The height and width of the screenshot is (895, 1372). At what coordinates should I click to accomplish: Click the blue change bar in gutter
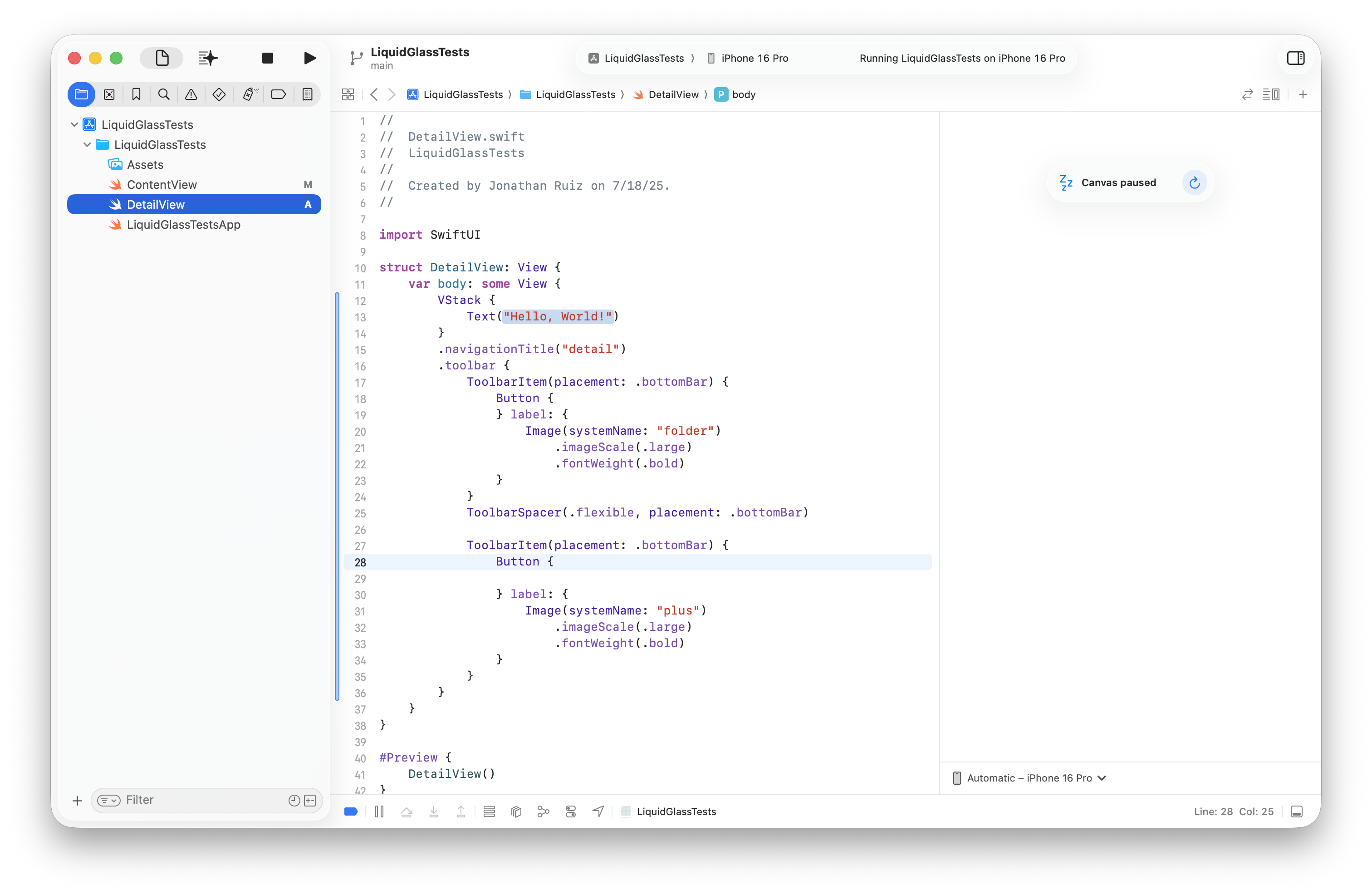click(337, 497)
